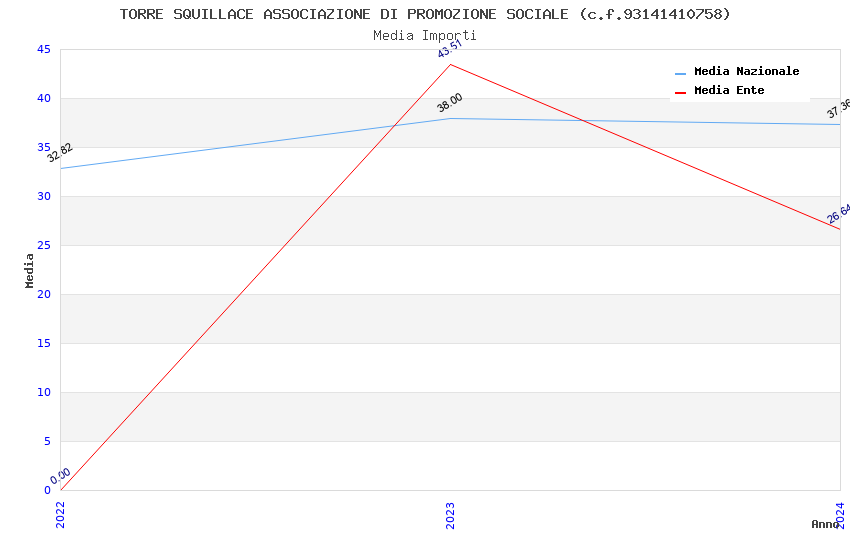Viewport: 850px width, 550px height.
Task: Click the Anno axis title
Action: (825, 524)
